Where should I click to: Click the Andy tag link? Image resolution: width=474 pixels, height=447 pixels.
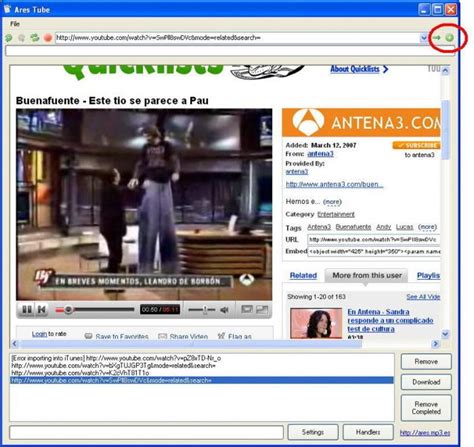383,227
